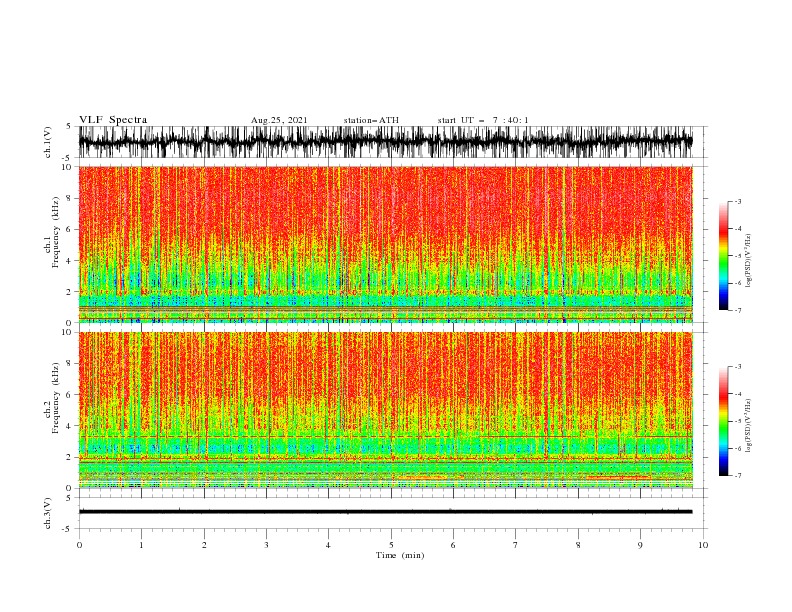Click the "-7" tick on ch.2 colorbar
The image size is (792, 612).
[737, 476]
